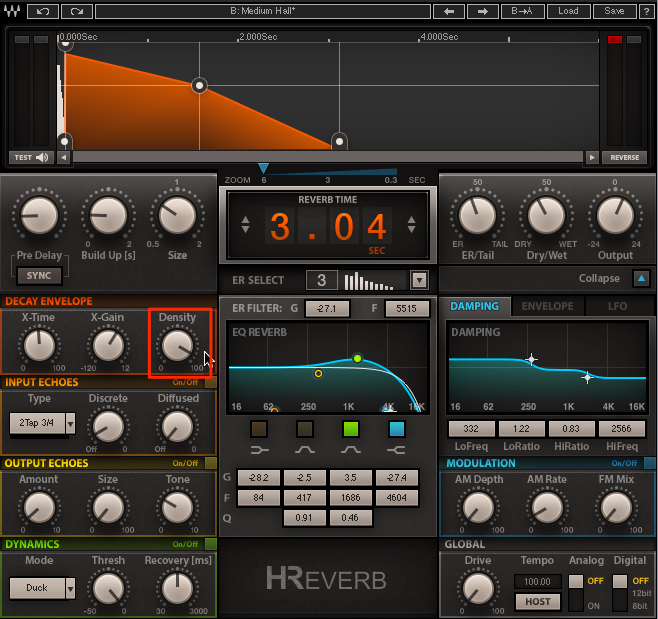Toggle Input Echoes On/Off
The width and height of the screenshot is (658, 619).
(x=211, y=382)
